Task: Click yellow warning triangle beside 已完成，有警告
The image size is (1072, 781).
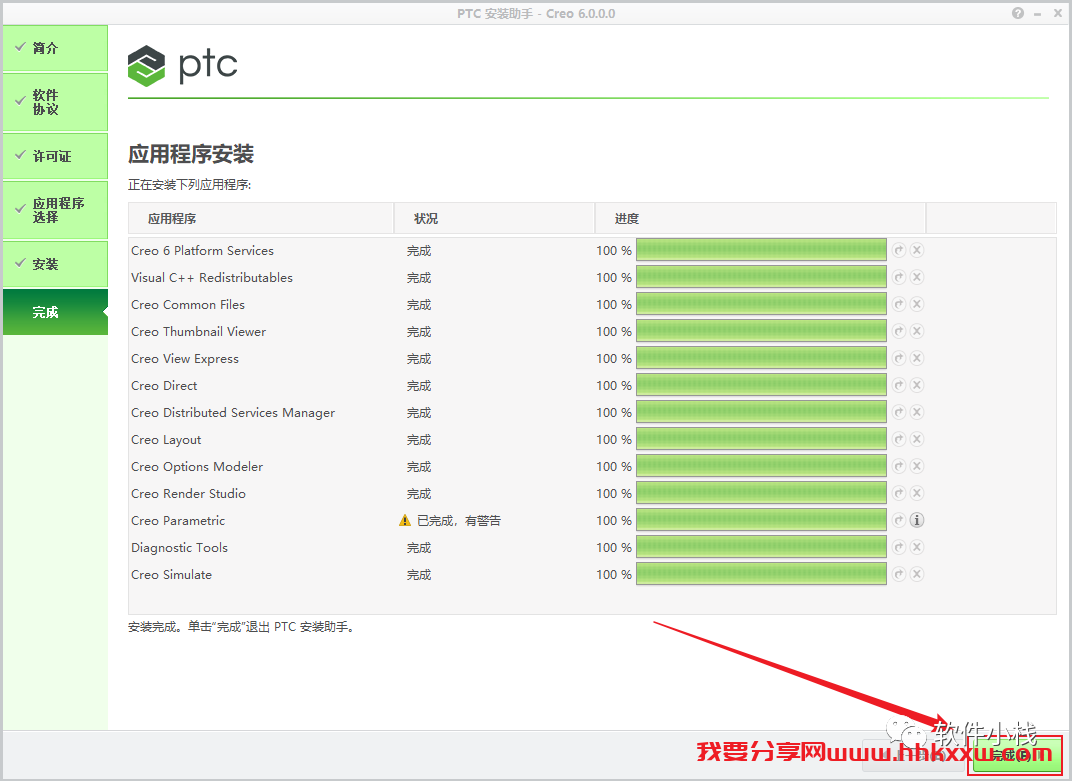Action: point(405,520)
